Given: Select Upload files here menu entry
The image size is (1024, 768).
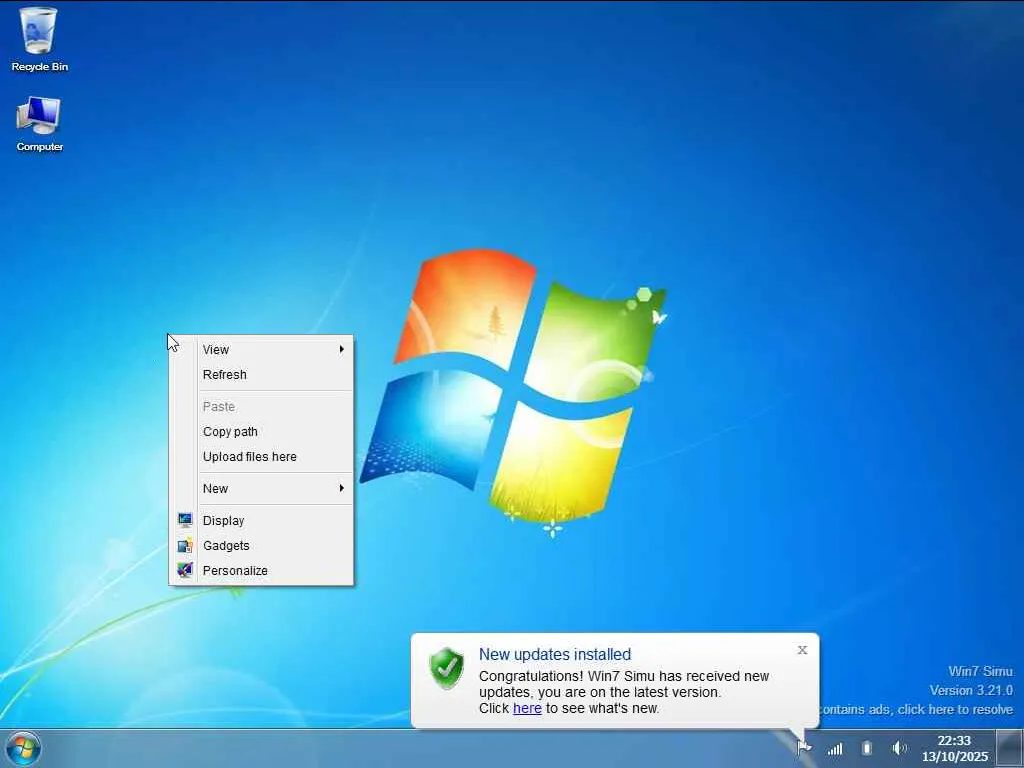Looking at the screenshot, I should (x=261, y=456).
